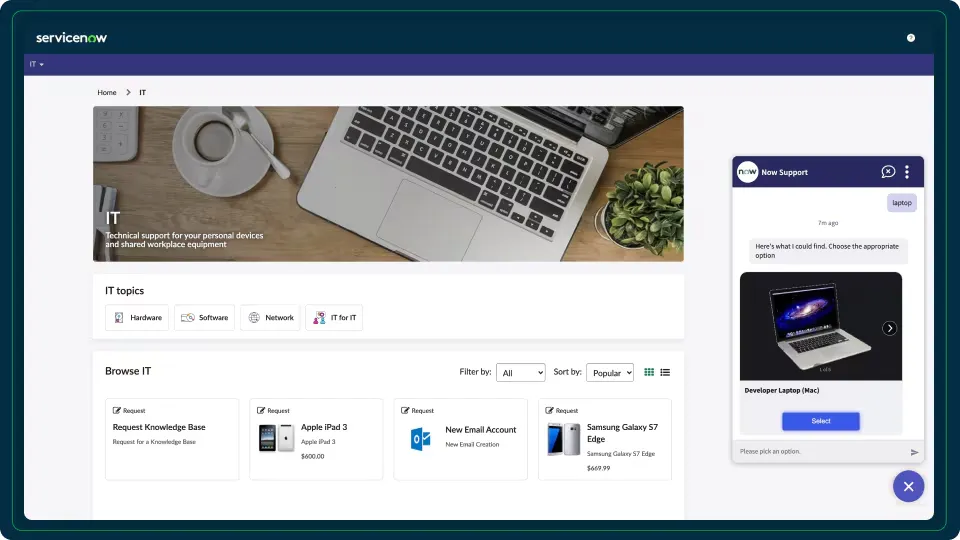Click the Samsung Galaxy S7 thumbnail
The height and width of the screenshot is (540, 960).
point(564,439)
